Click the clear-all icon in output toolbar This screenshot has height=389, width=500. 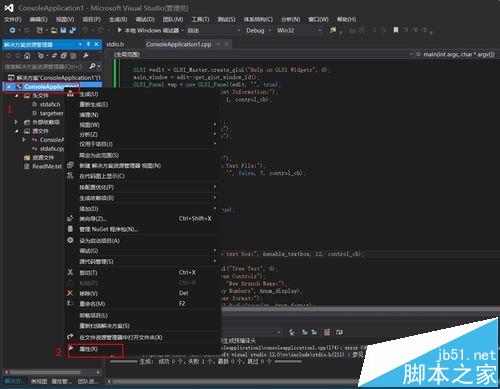(x=327, y=332)
